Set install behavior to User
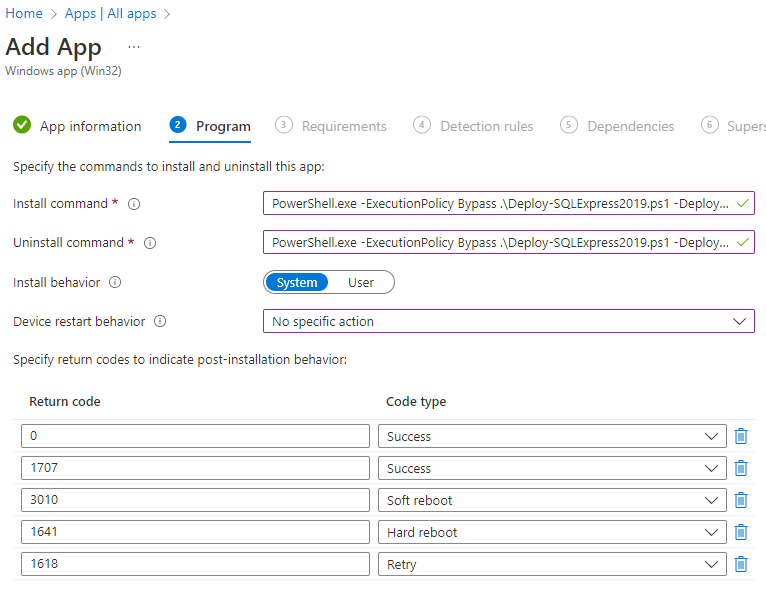Viewport: 766px width, 591px height. [361, 283]
